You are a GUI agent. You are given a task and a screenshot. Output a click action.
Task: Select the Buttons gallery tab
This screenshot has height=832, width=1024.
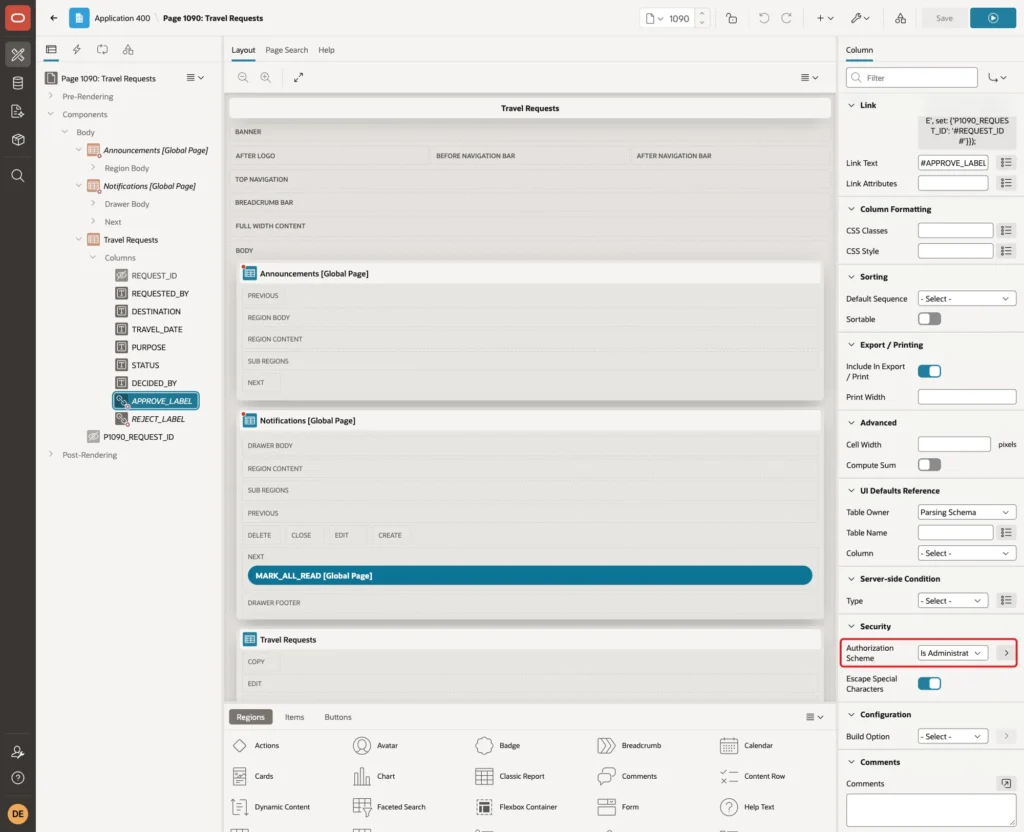[338, 717]
